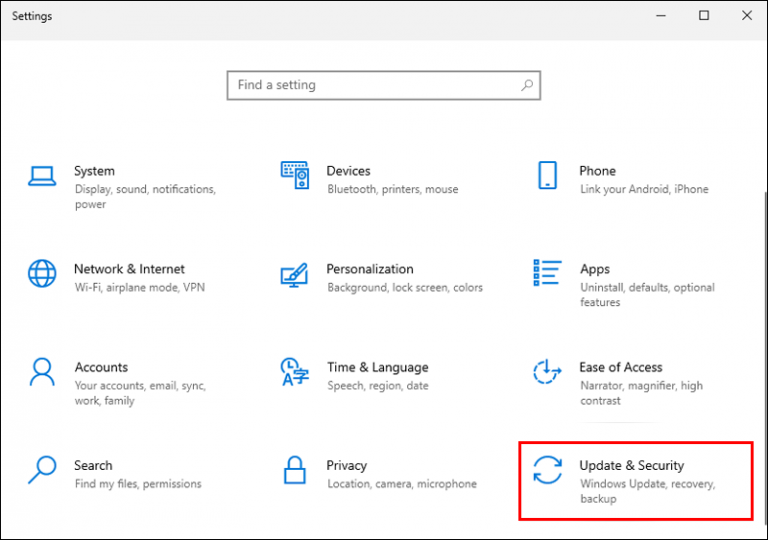
Task: Click the Accounts person icon
Action: [42, 371]
